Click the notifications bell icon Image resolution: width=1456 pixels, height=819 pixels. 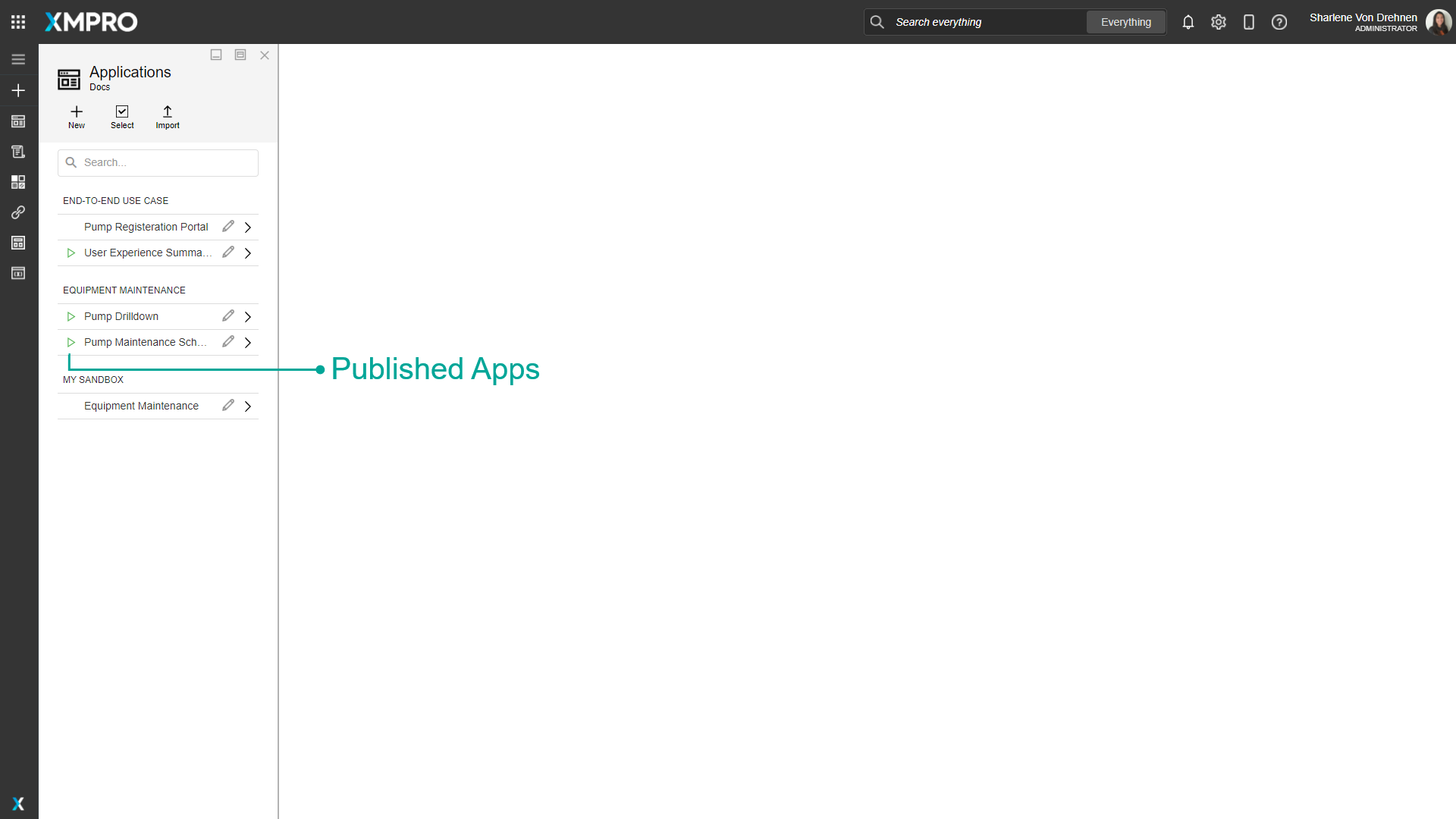coord(1188,22)
